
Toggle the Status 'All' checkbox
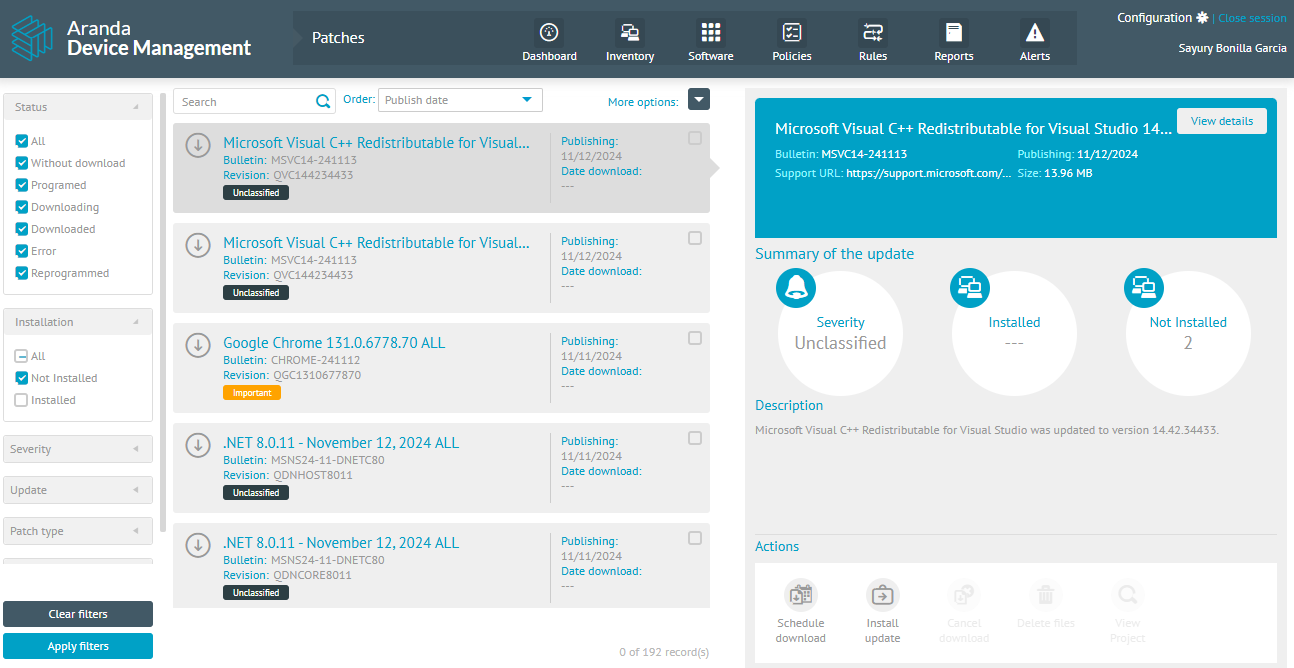pos(22,141)
